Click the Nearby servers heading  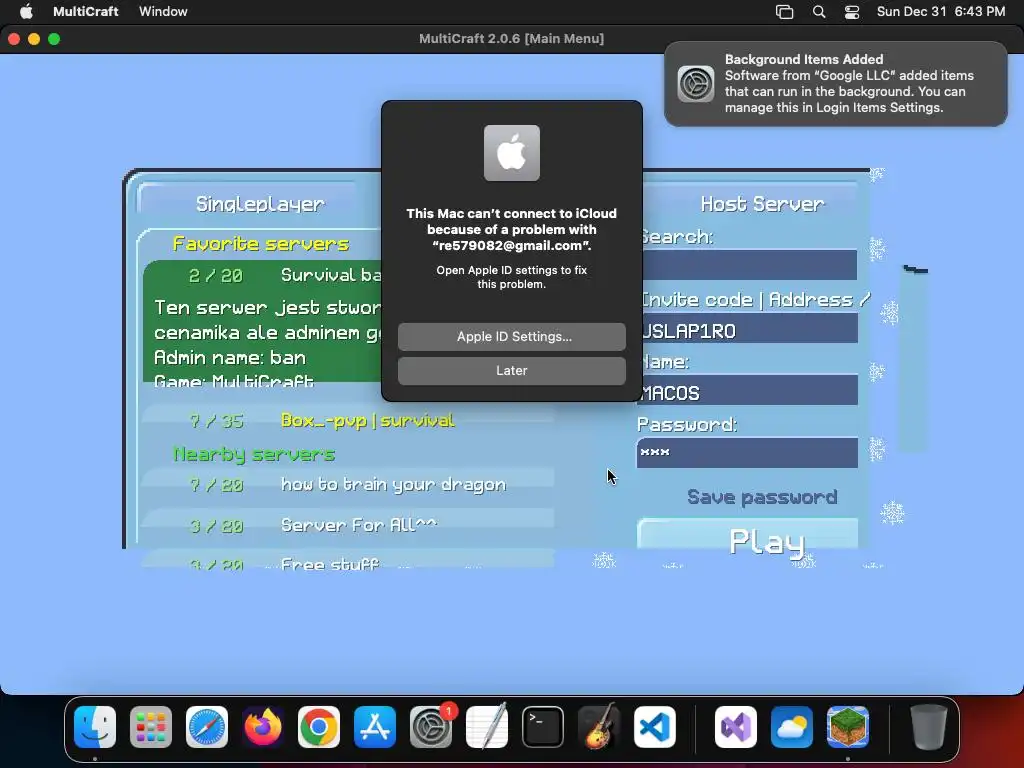pos(254,454)
